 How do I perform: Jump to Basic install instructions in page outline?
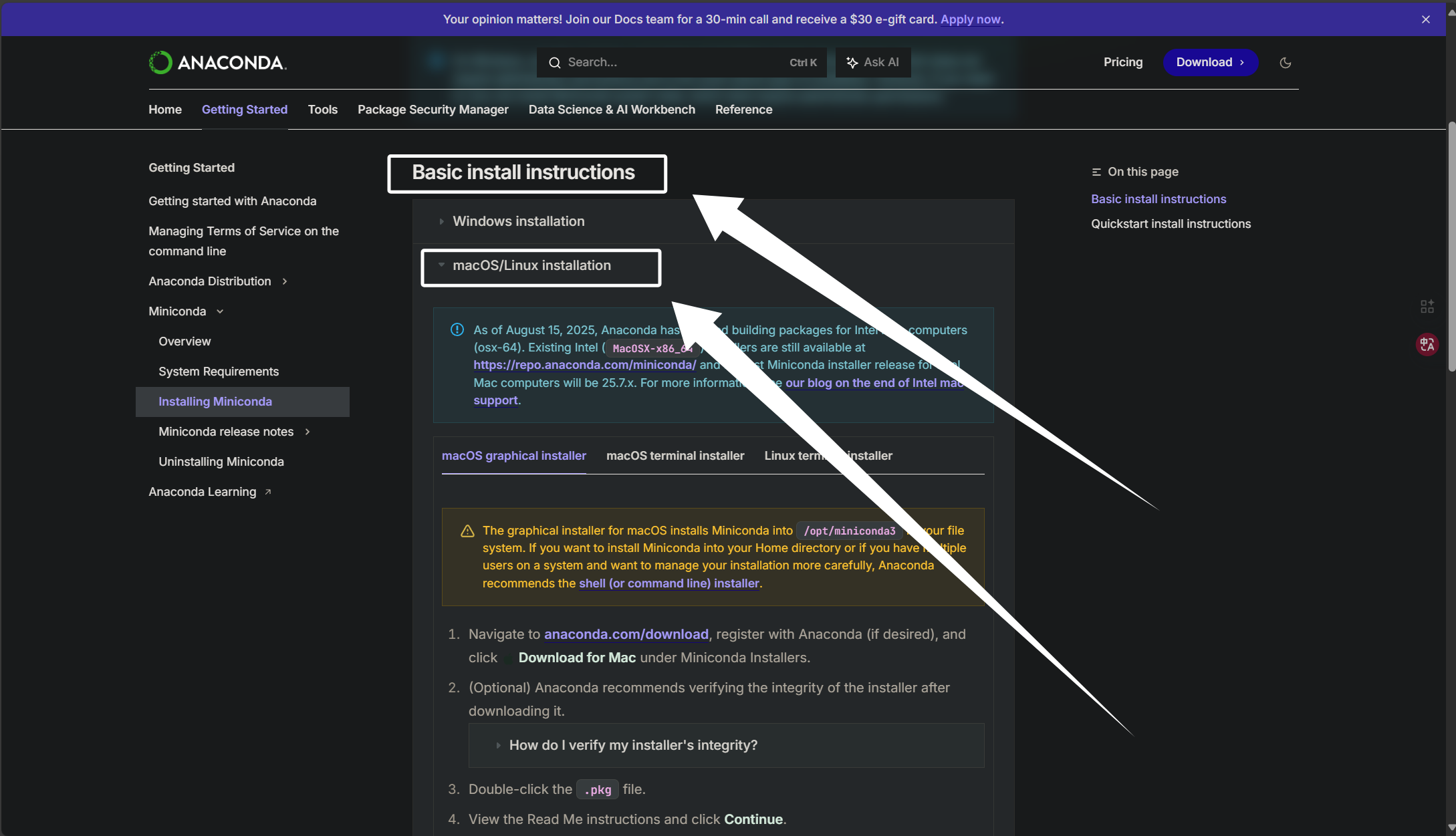[x=1159, y=199]
